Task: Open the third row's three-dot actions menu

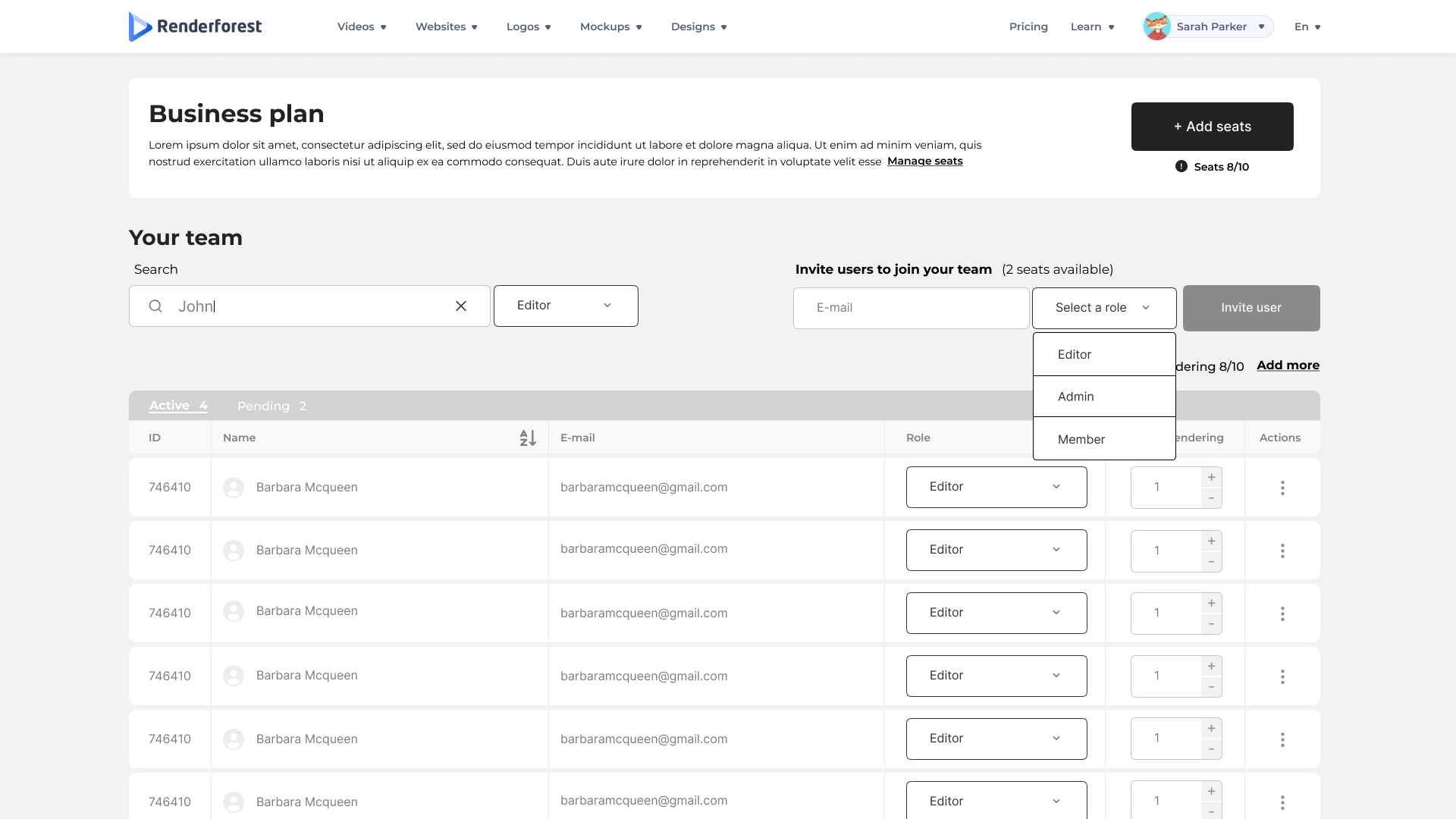Action: click(1282, 613)
